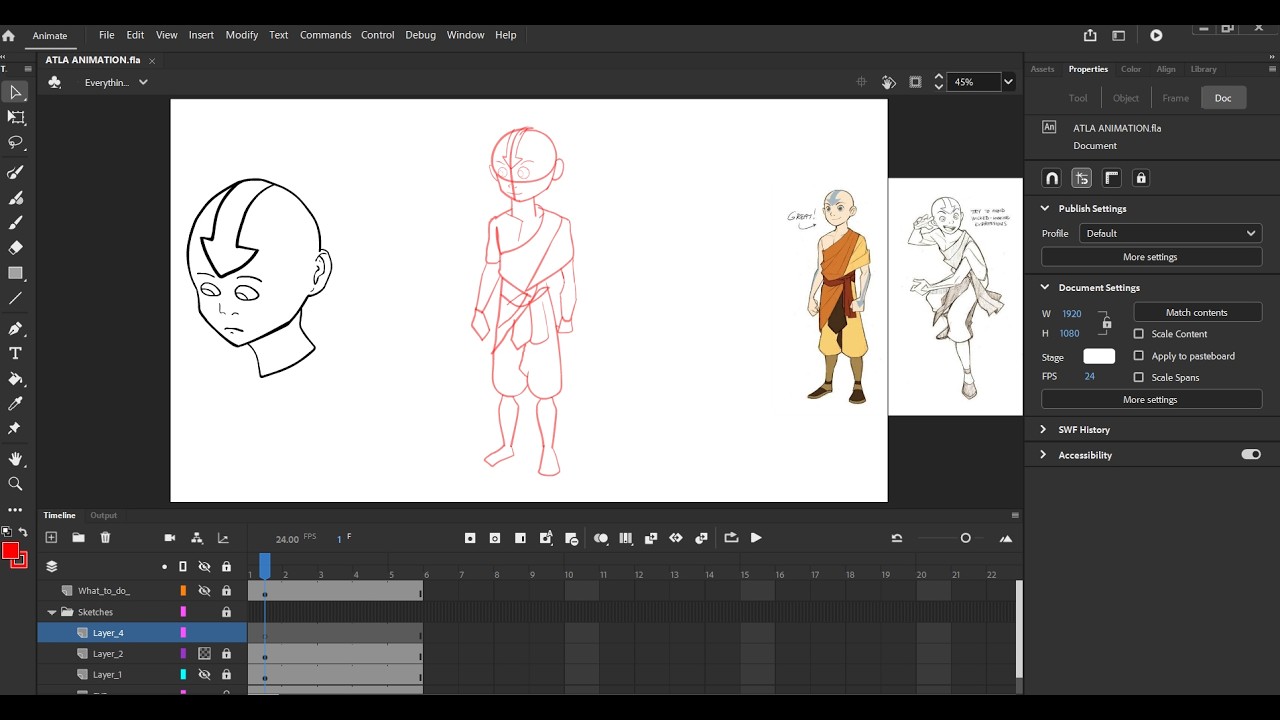Open the more tools ellipsis
1280x720 pixels.
tap(15, 510)
